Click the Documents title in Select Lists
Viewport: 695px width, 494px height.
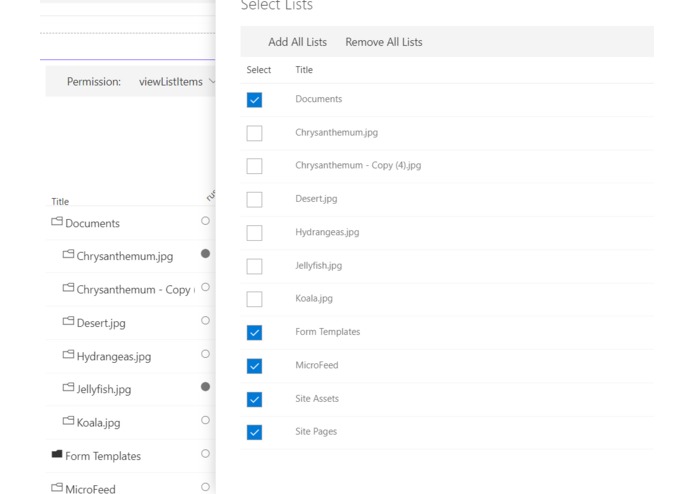pyautogui.click(x=319, y=99)
